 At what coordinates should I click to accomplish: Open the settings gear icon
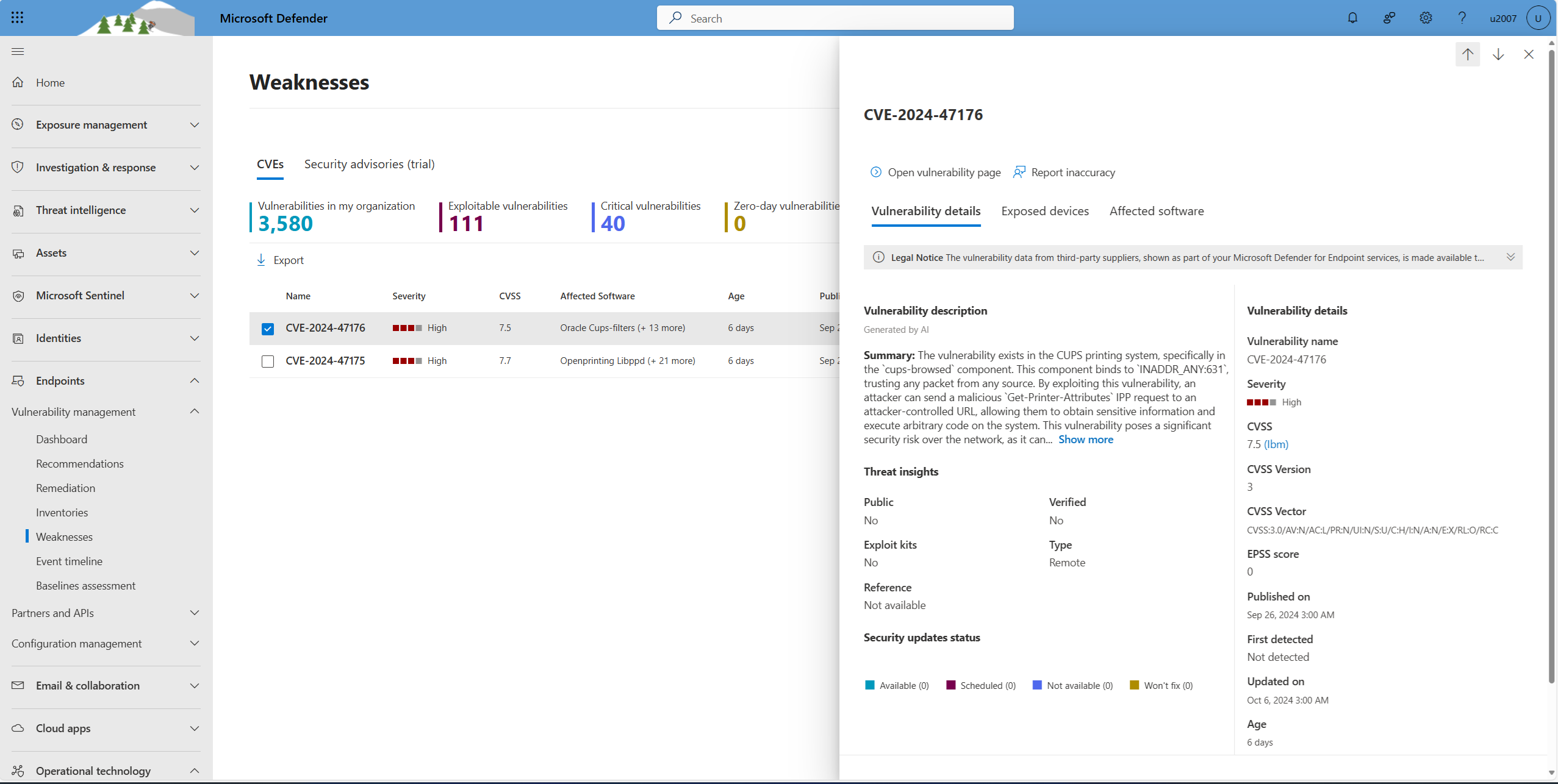(1426, 18)
